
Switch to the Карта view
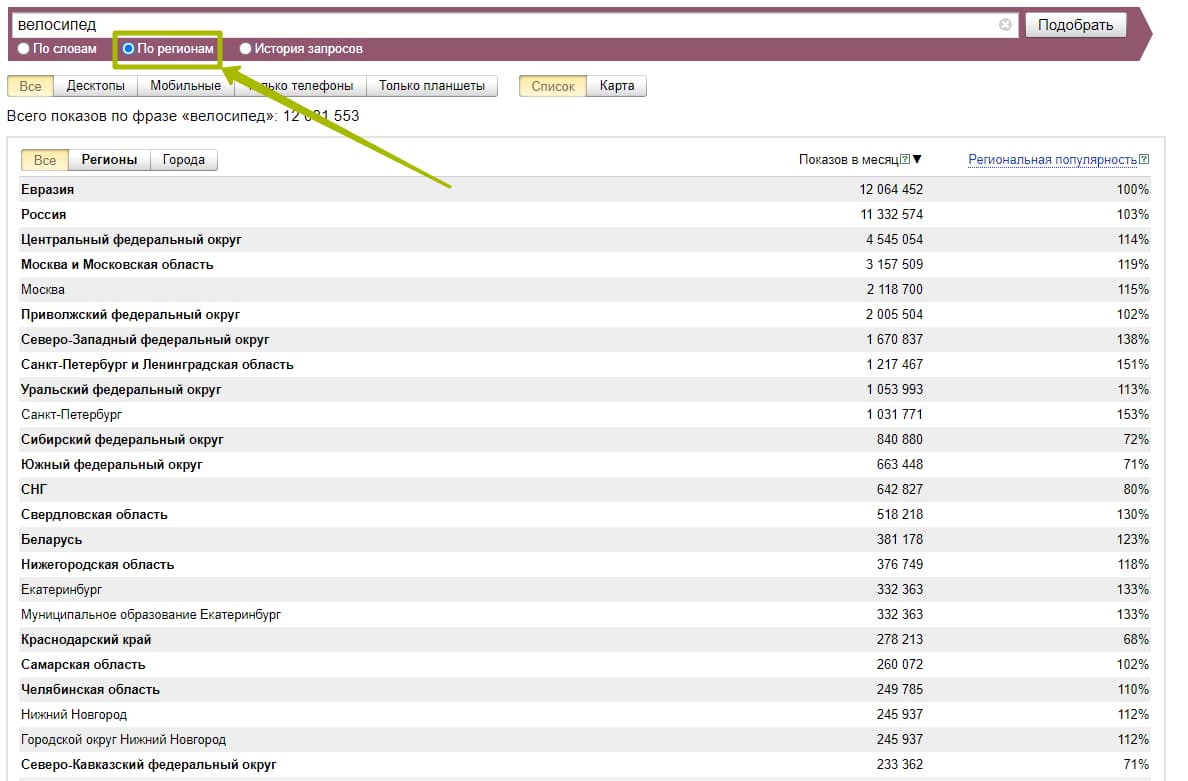(617, 86)
